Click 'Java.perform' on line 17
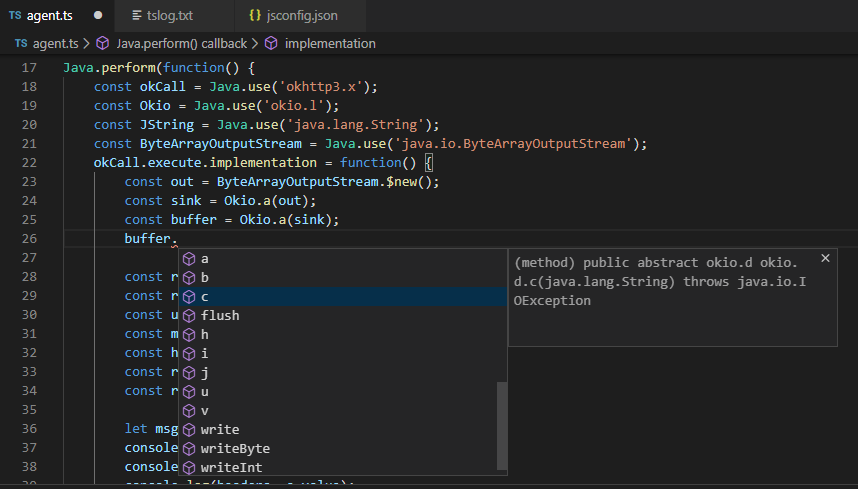The width and height of the screenshot is (858, 489). click(109, 68)
